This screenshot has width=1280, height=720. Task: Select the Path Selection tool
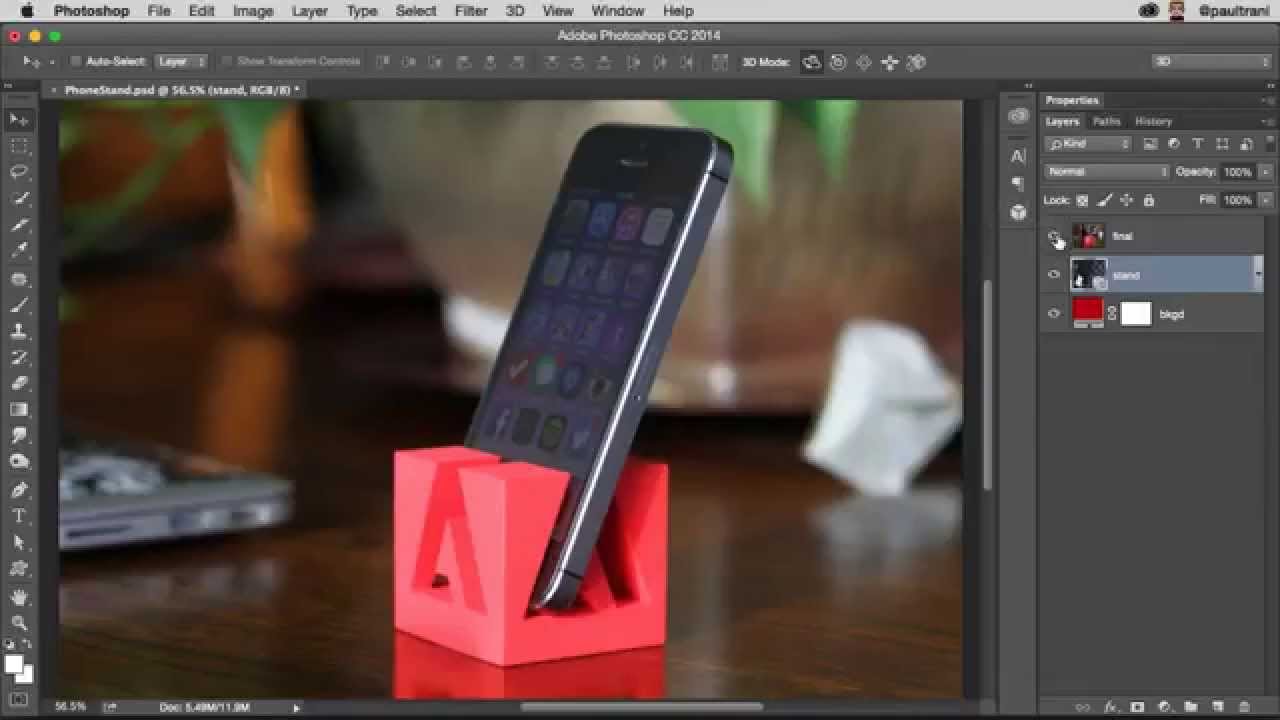point(19,542)
